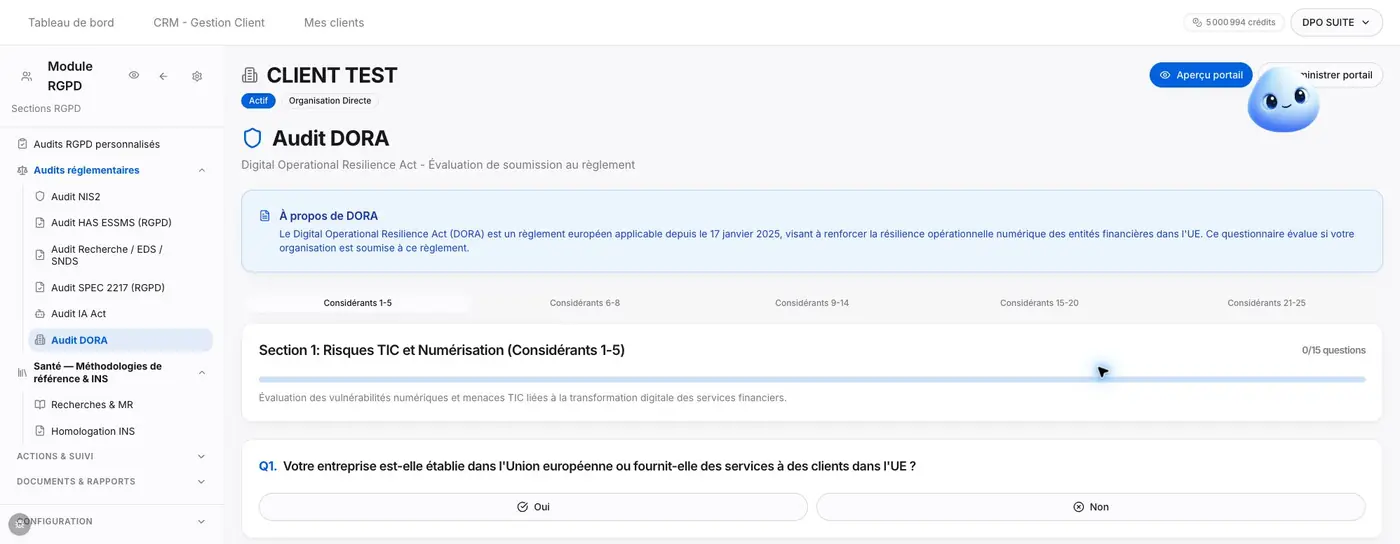Click the building icon of Audit DORA item

[x=40, y=340]
